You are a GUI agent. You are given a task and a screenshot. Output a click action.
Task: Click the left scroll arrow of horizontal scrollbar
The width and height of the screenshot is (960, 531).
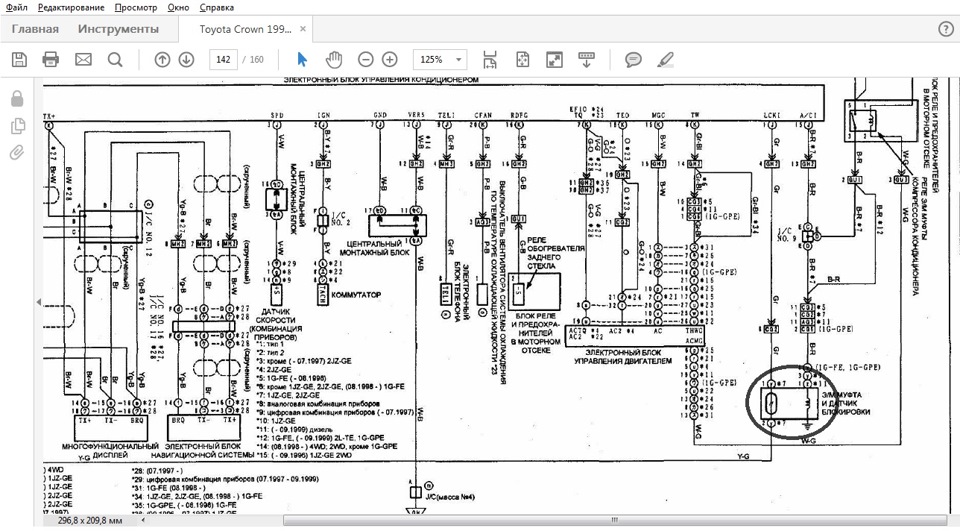pos(143,520)
